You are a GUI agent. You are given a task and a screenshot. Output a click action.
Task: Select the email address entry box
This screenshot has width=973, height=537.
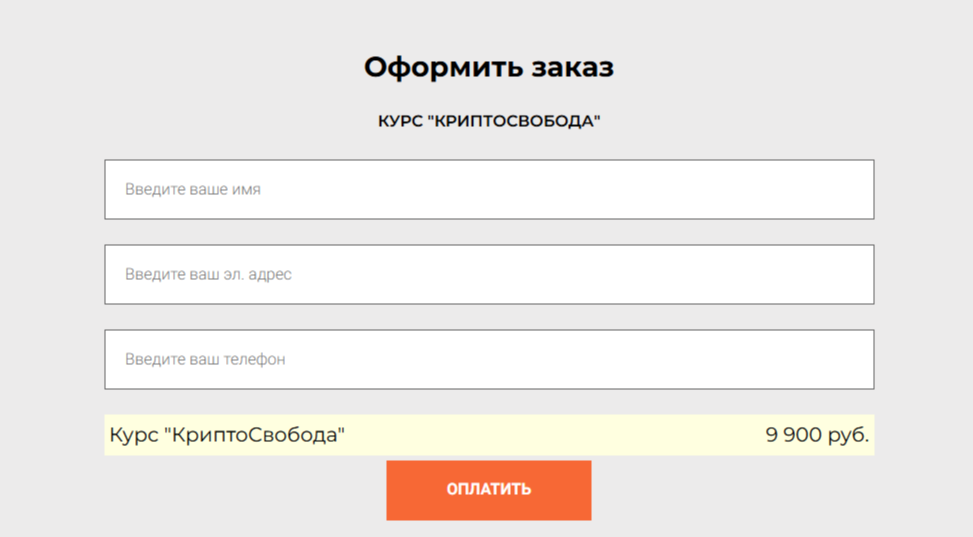click(600, 274)
